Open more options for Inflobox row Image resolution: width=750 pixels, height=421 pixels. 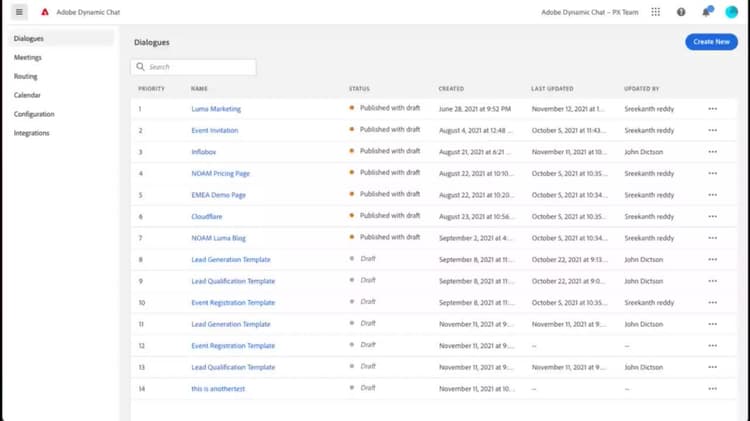712,152
